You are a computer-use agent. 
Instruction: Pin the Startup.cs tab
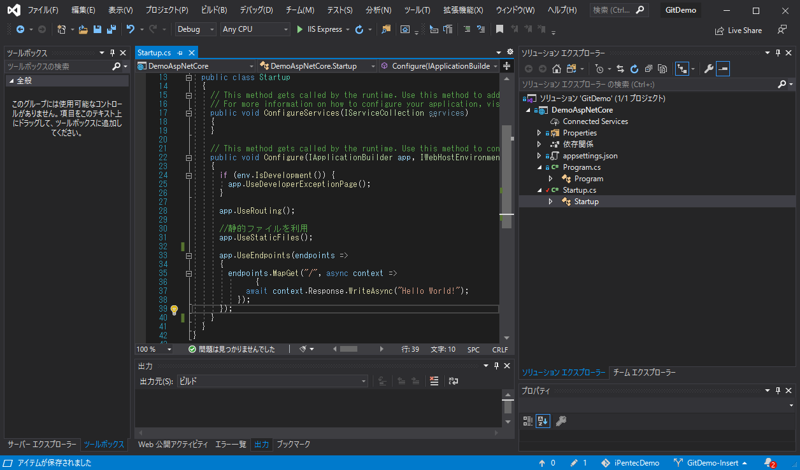(x=180, y=53)
